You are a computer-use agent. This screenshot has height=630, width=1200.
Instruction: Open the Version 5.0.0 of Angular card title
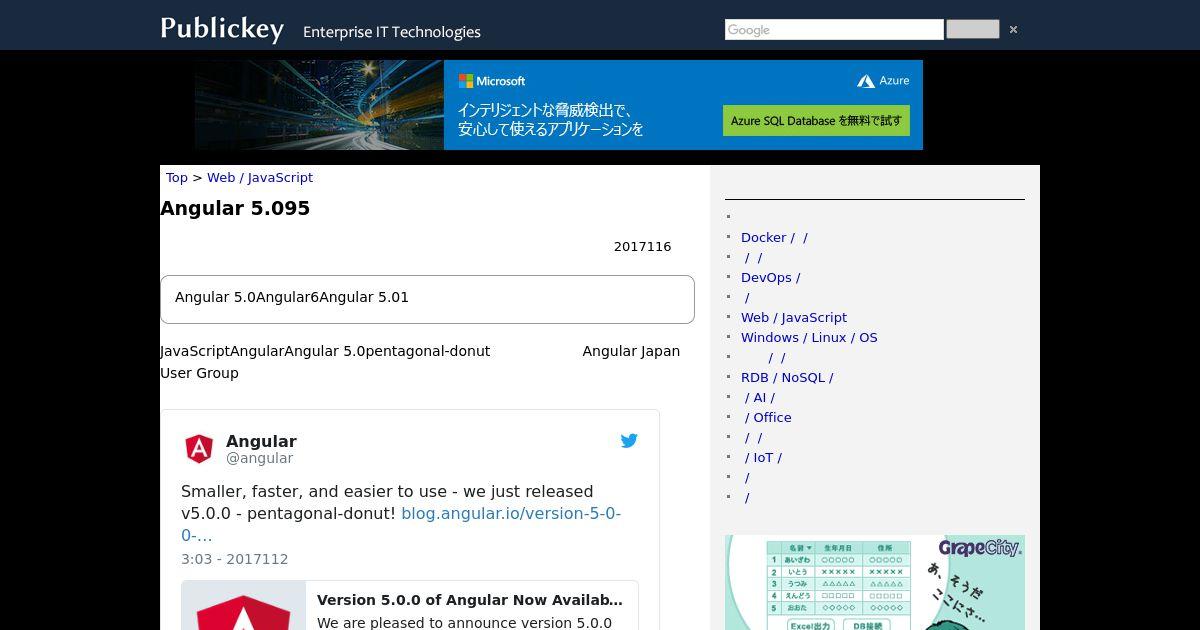click(x=470, y=600)
